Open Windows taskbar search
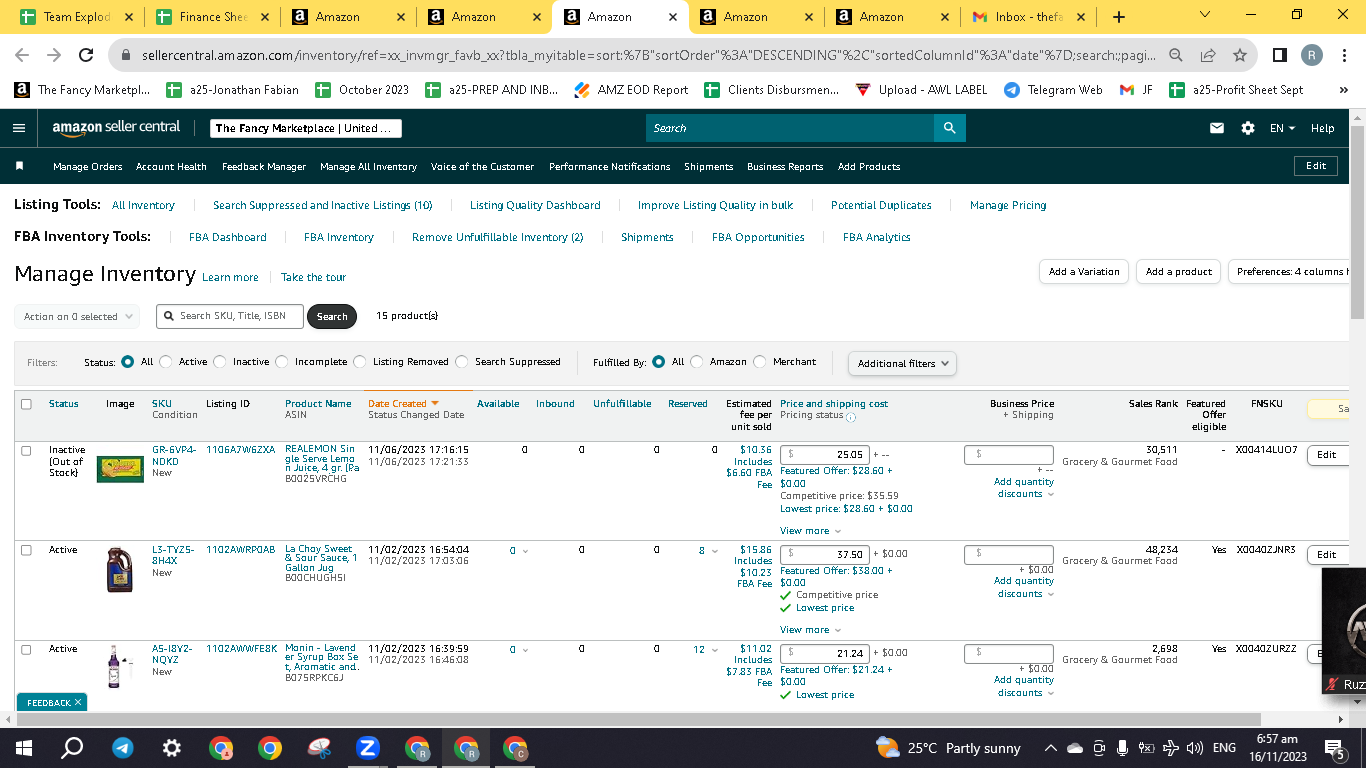Viewport: 1366px width, 768px height. pyautogui.click(x=72, y=747)
